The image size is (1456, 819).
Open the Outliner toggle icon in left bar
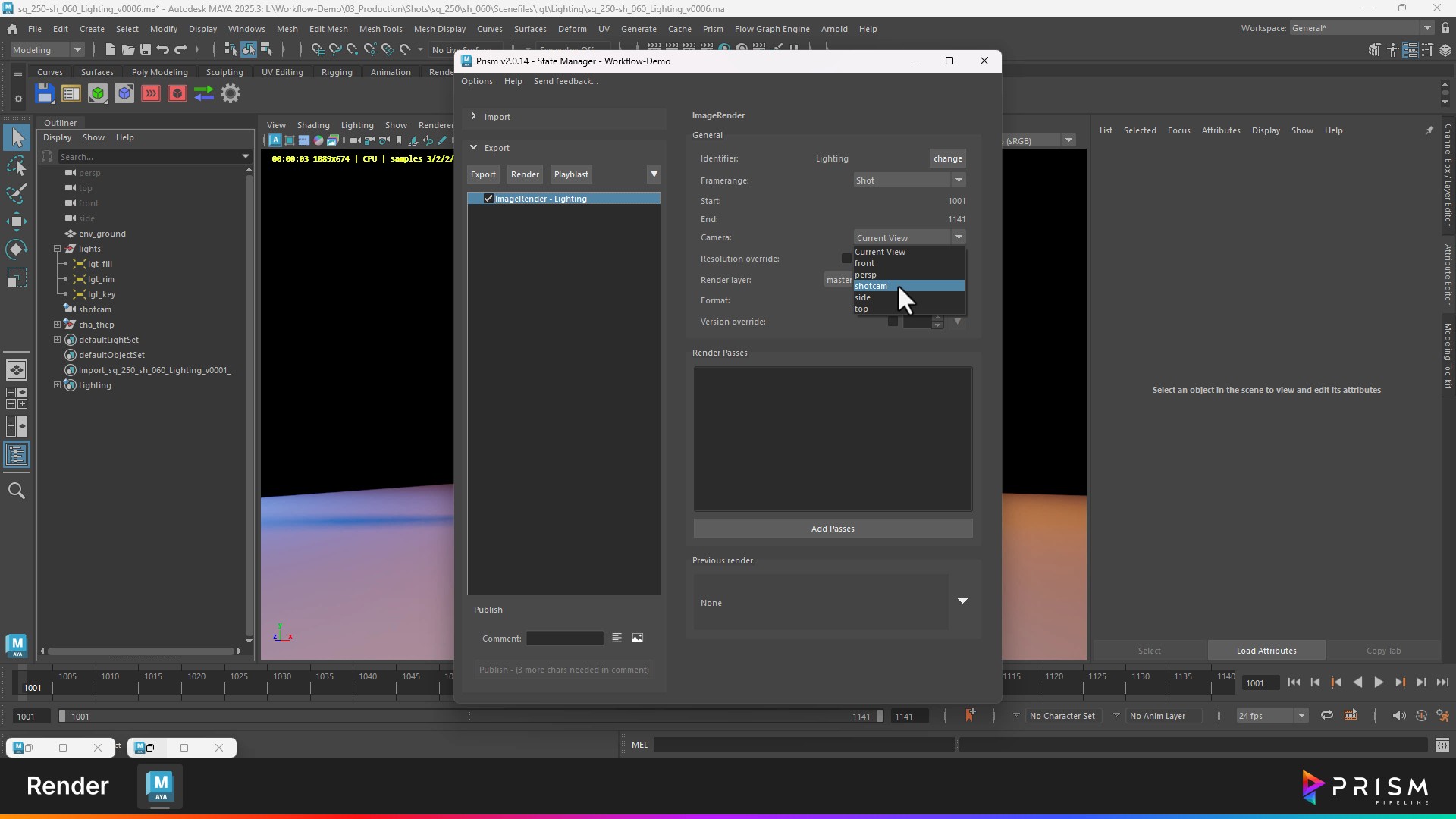coord(17,455)
